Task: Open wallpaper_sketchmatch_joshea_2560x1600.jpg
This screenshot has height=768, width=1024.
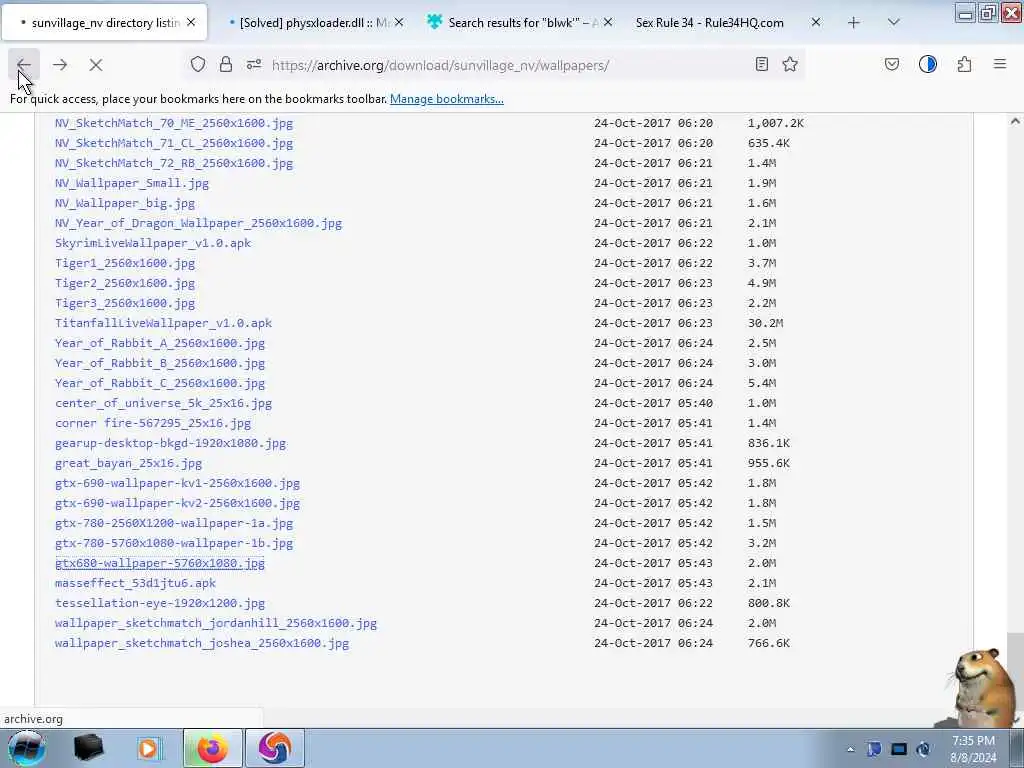Action: 202,643
